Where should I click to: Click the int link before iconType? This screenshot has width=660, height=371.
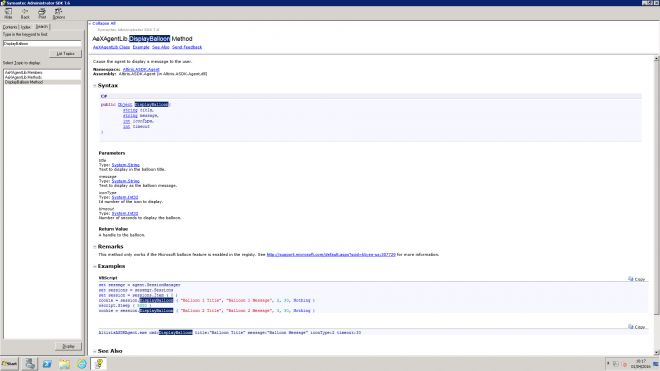pyautogui.click(x=126, y=121)
